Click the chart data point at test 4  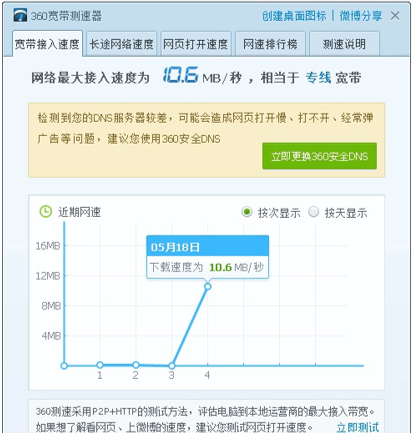(208, 287)
